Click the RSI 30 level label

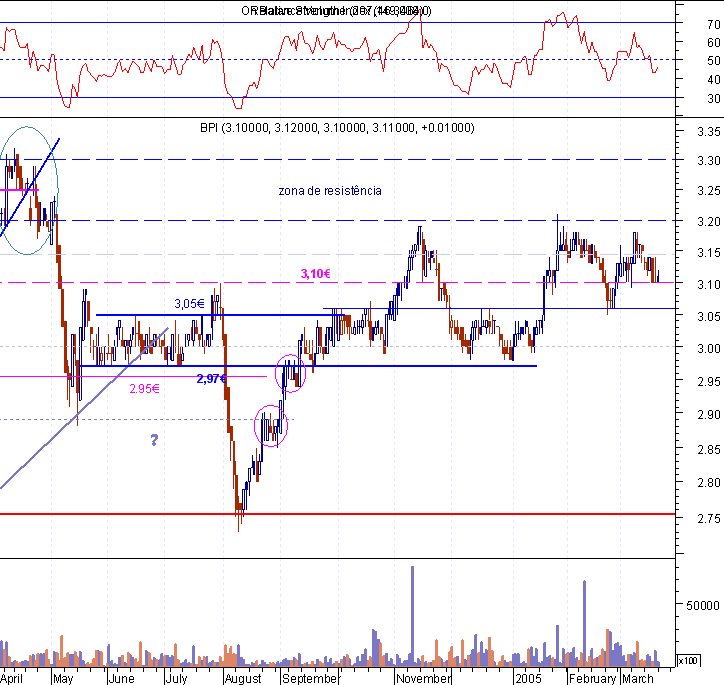(x=714, y=98)
